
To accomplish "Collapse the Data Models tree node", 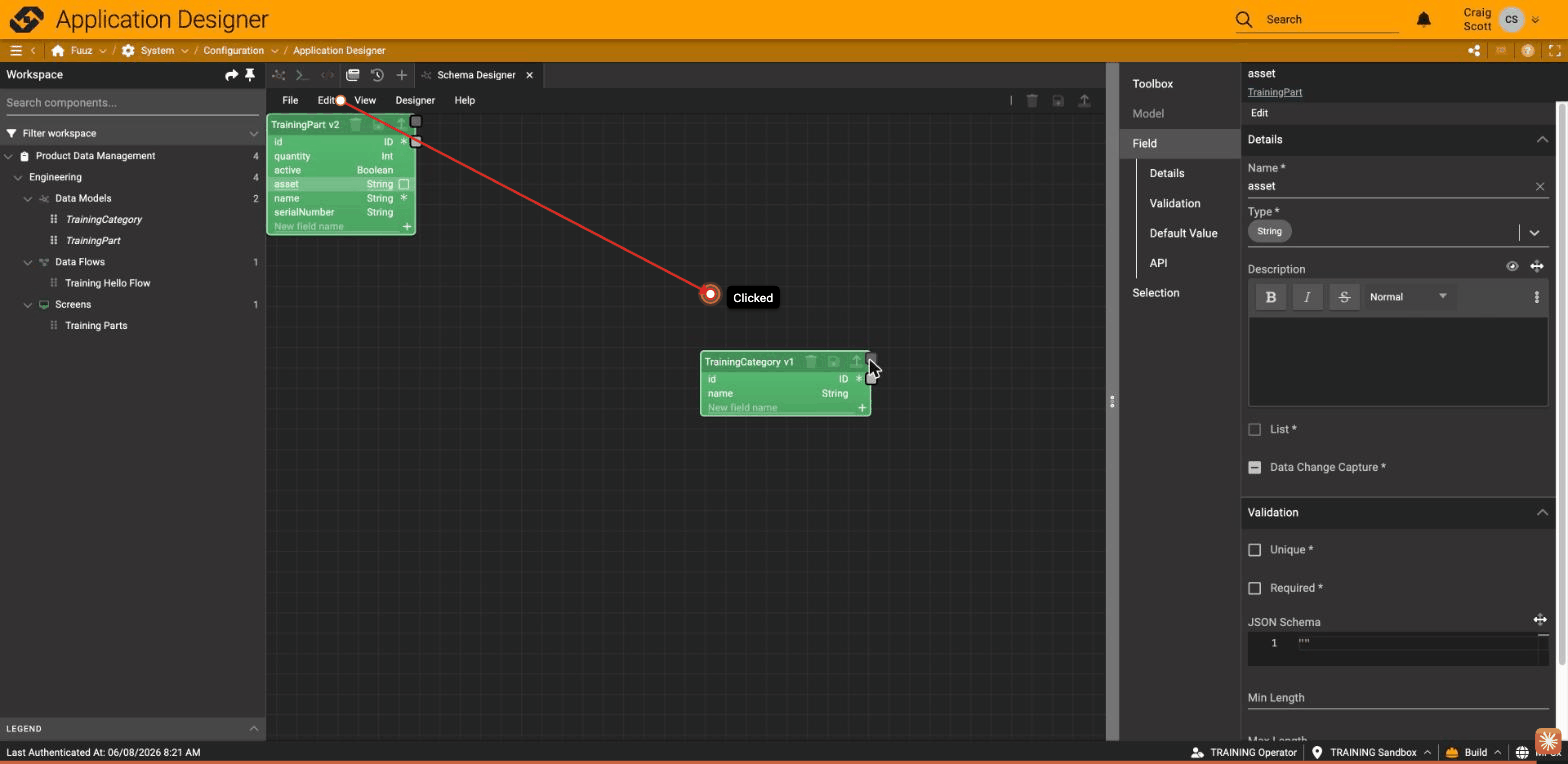I will 28,199.
